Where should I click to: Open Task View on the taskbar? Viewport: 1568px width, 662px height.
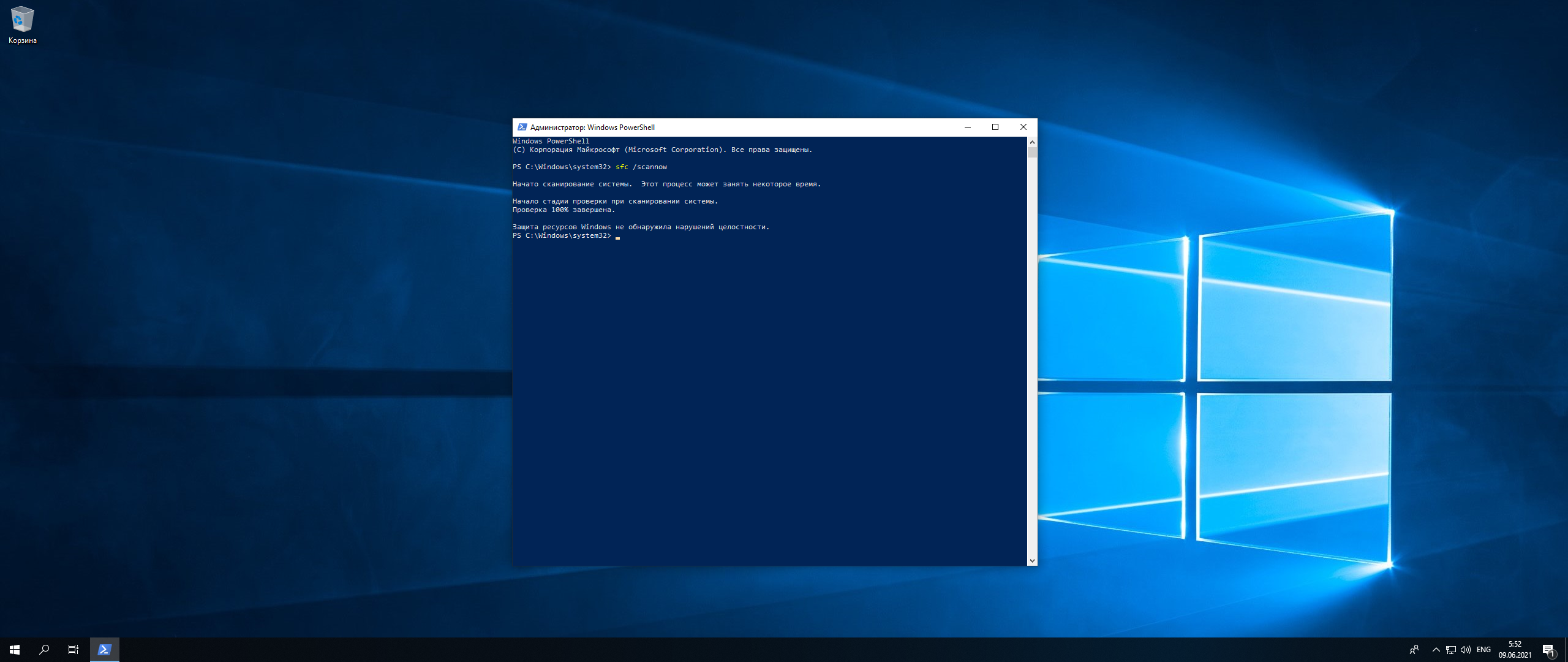coord(73,650)
